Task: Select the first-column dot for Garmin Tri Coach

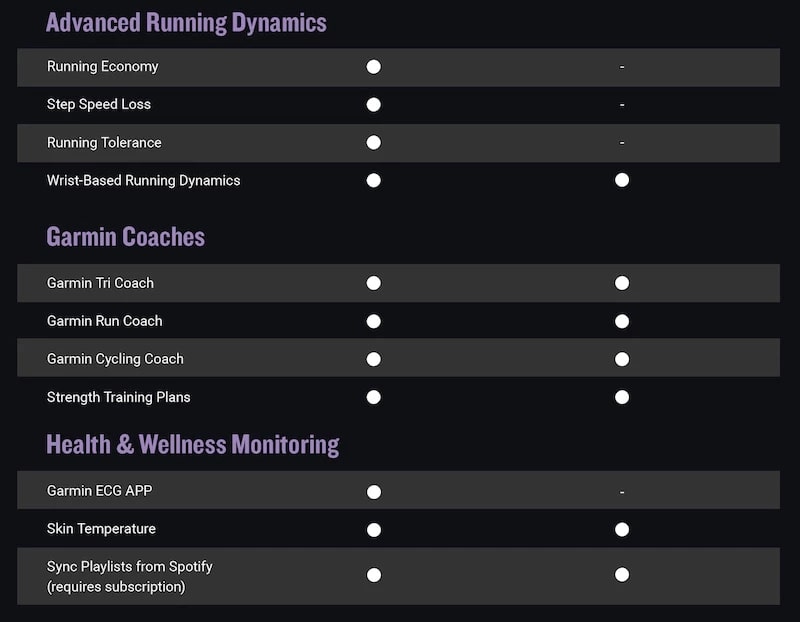Action: click(373, 283)
